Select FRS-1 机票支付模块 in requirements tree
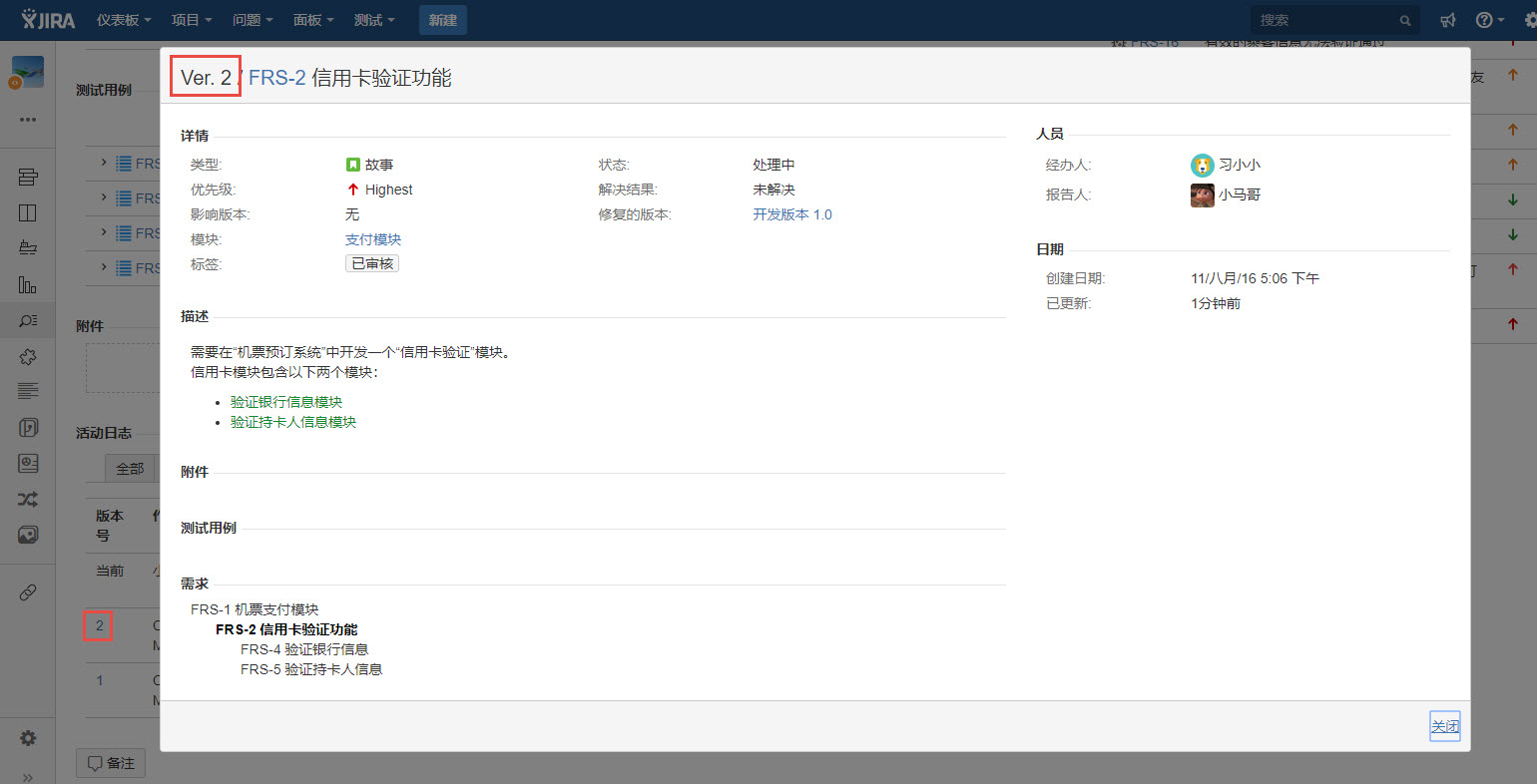 [x=255, y=609]
